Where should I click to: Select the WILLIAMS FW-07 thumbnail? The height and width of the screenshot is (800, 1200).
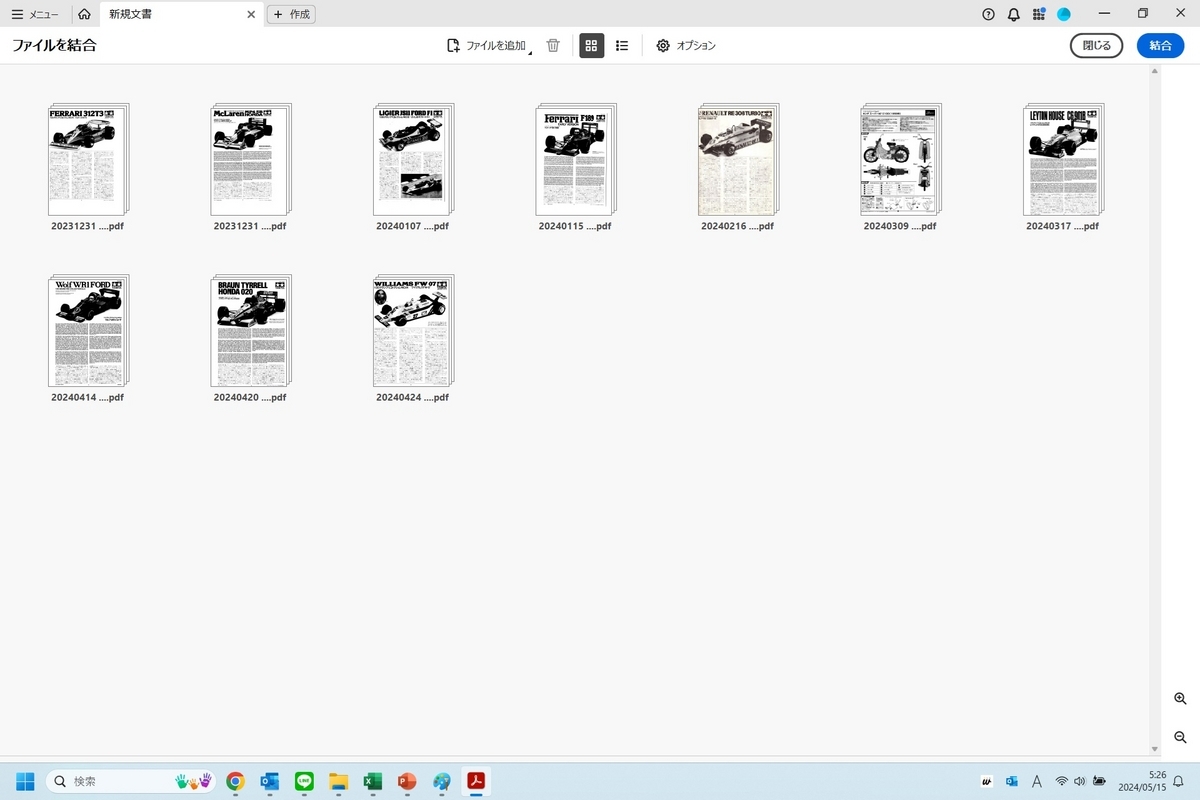413,331
